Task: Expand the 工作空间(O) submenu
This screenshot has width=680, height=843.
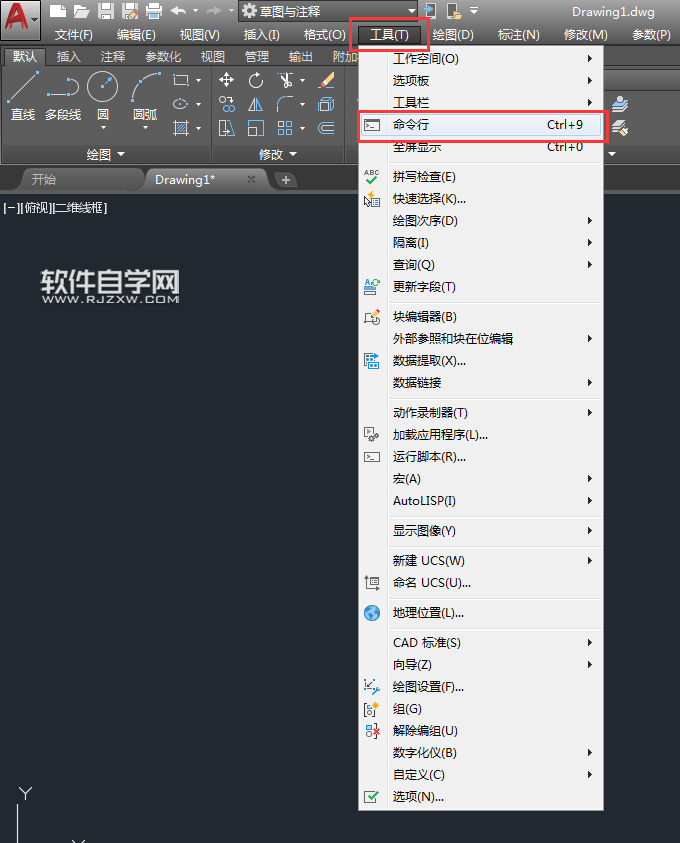Action: coord(481,59)
